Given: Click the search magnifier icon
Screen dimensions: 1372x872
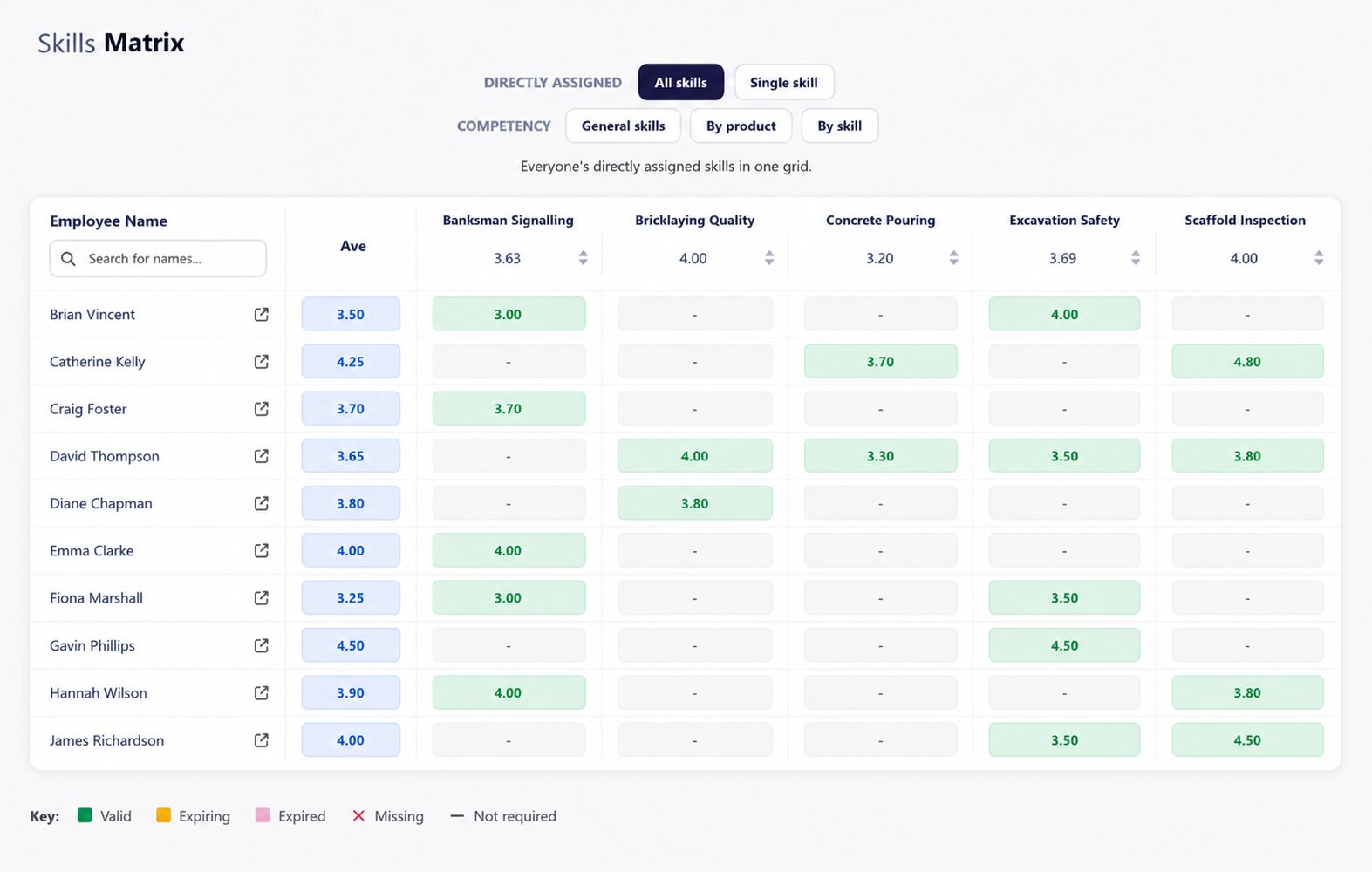Looking at the screenshot, I should pyautogui.click(x=68, y=259).
